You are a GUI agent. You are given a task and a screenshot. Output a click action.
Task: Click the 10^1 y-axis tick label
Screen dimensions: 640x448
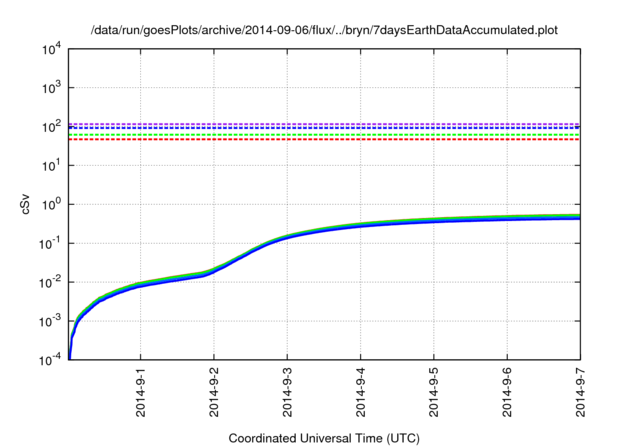[51, 165]
